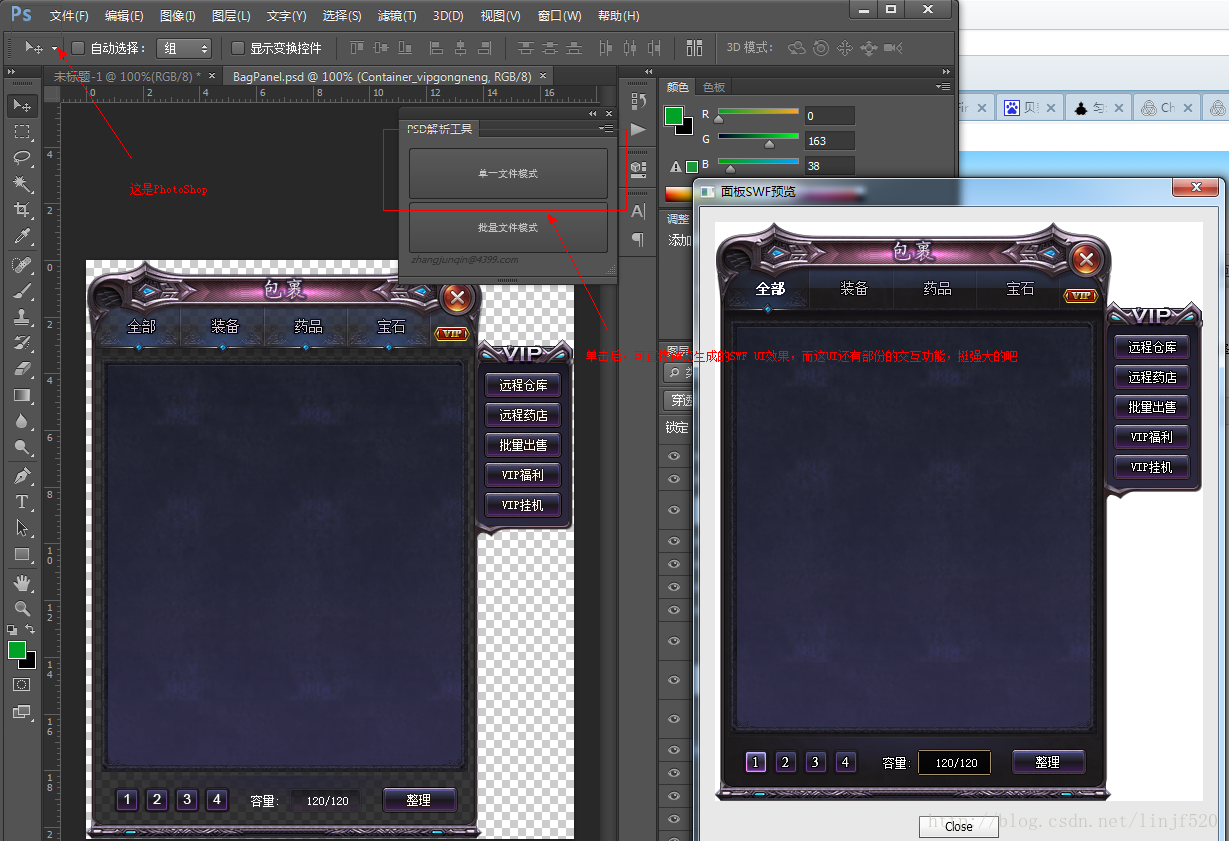Image resolution: width=1229 pixels, height=841 pixels.
Task: Open the 滤镜(T) menu
Action: point(397,16)
